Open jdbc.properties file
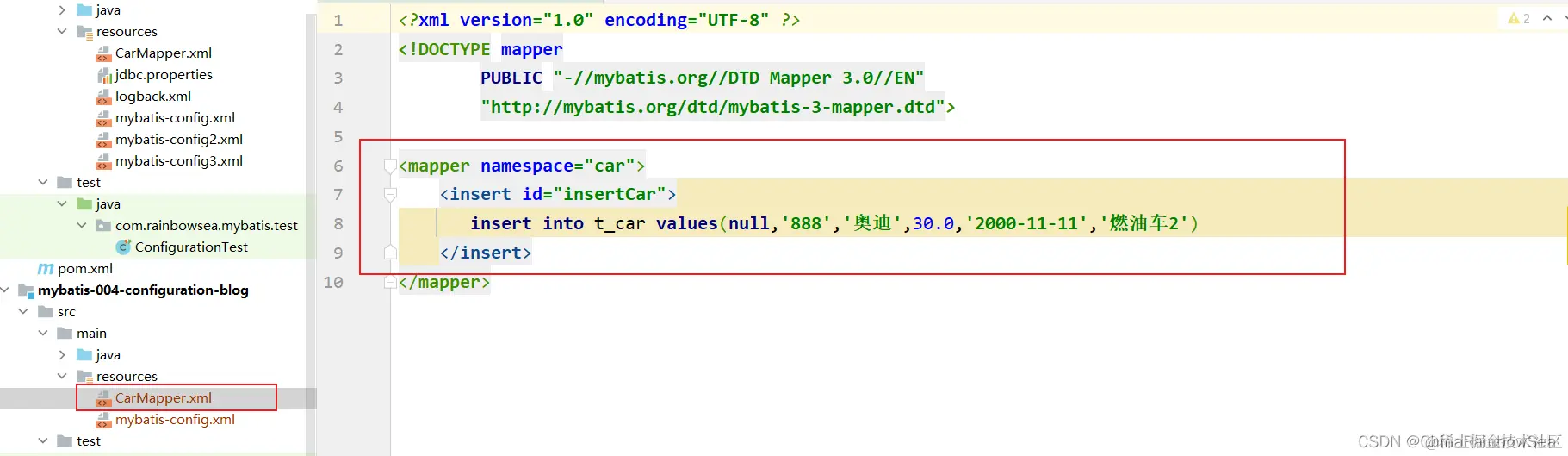Image resolution: width=1568 pixels, height=456 pixels. pos(164,75)
